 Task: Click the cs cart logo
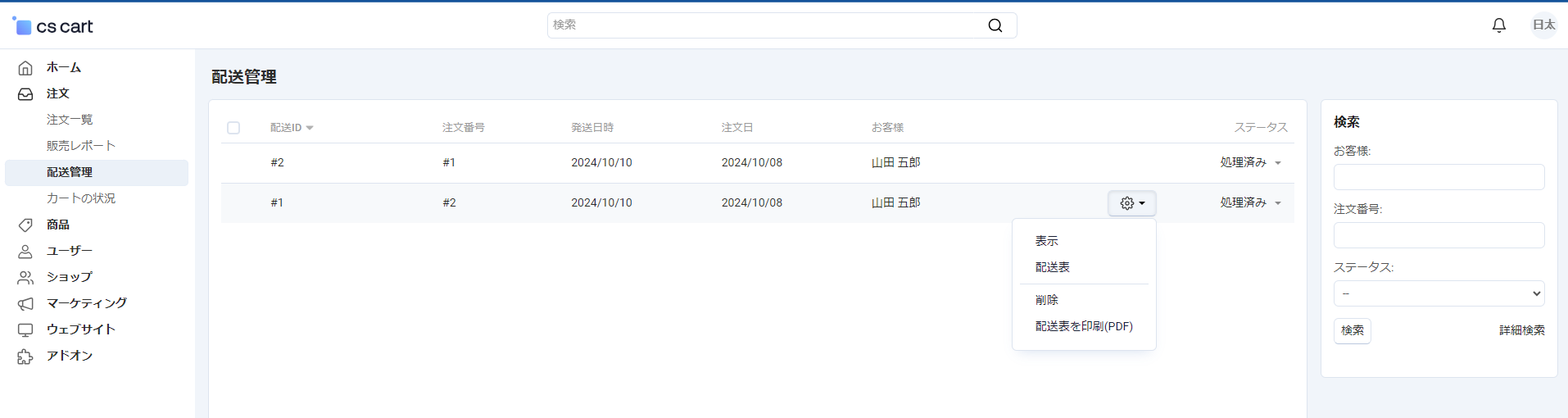tap(53, 26)
